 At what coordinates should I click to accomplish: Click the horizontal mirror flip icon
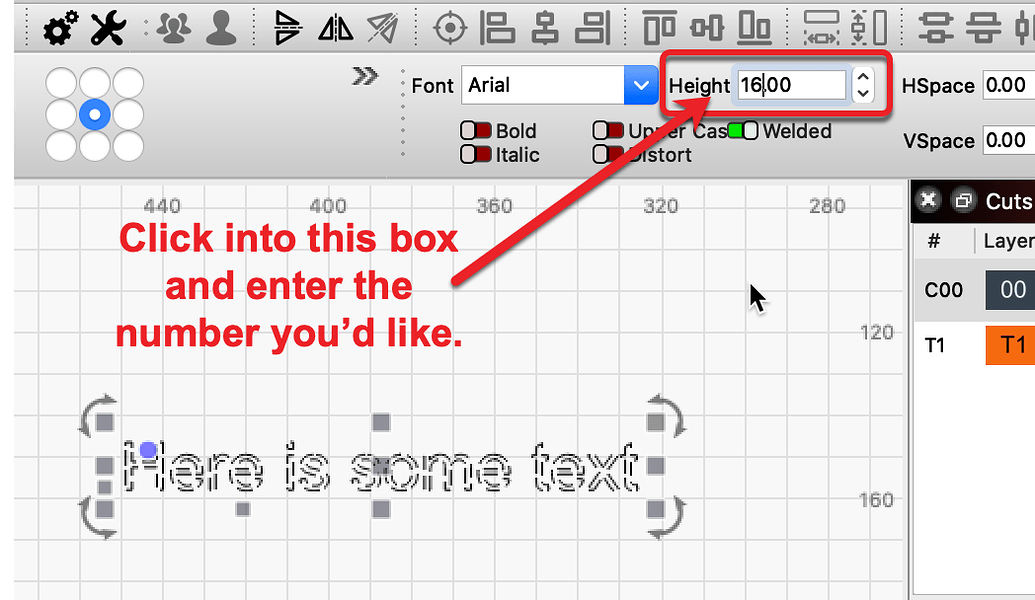[x=334, y=28]
